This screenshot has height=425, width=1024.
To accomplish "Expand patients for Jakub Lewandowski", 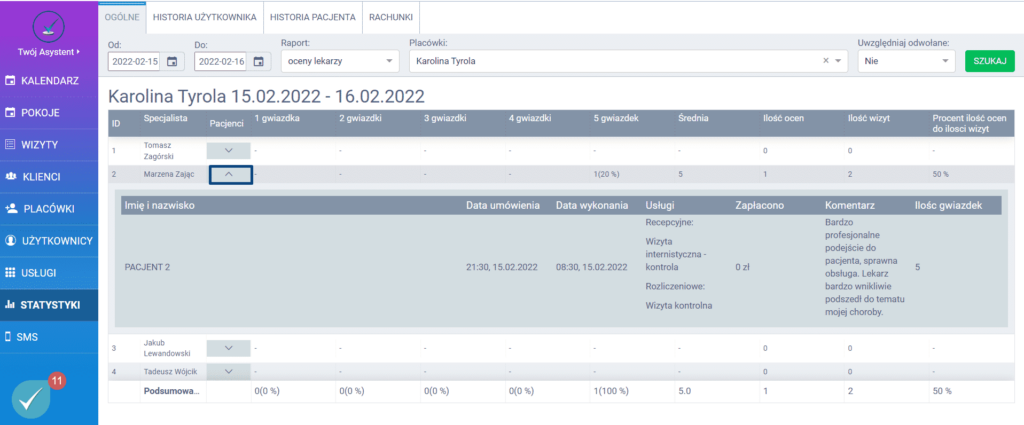I will (230, 348).
